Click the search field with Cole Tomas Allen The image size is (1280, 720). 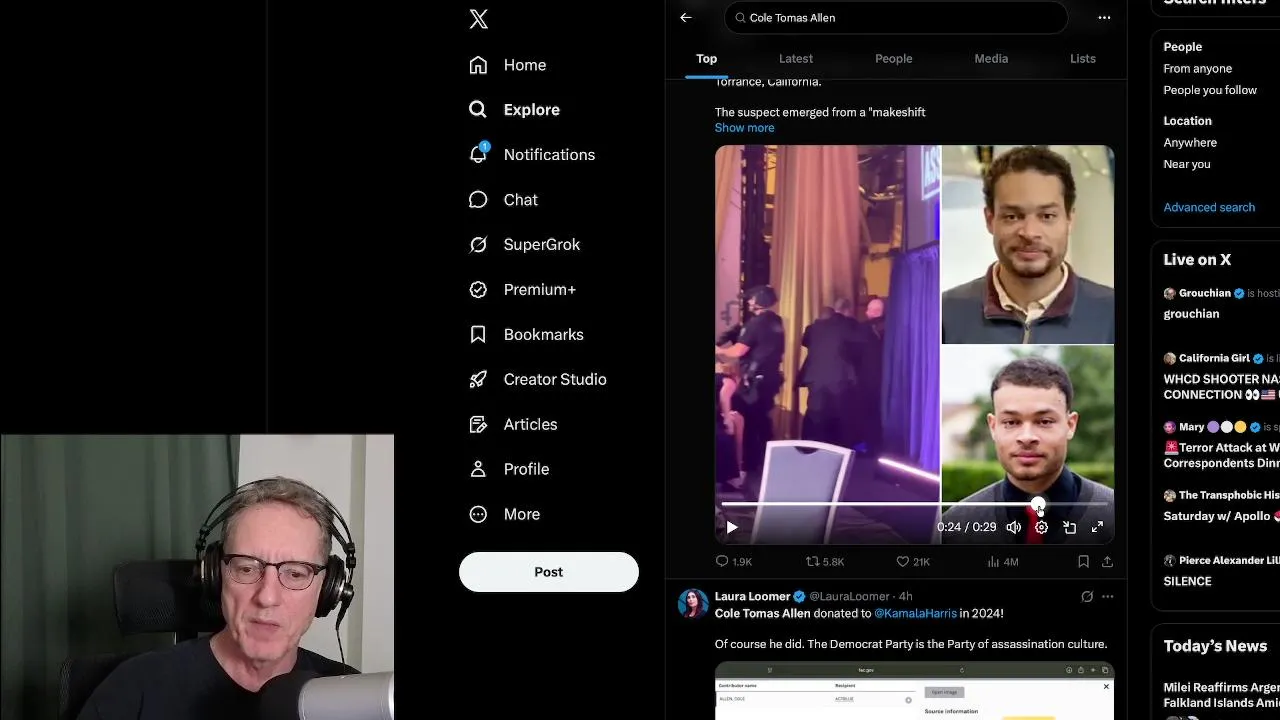point(896,18)
